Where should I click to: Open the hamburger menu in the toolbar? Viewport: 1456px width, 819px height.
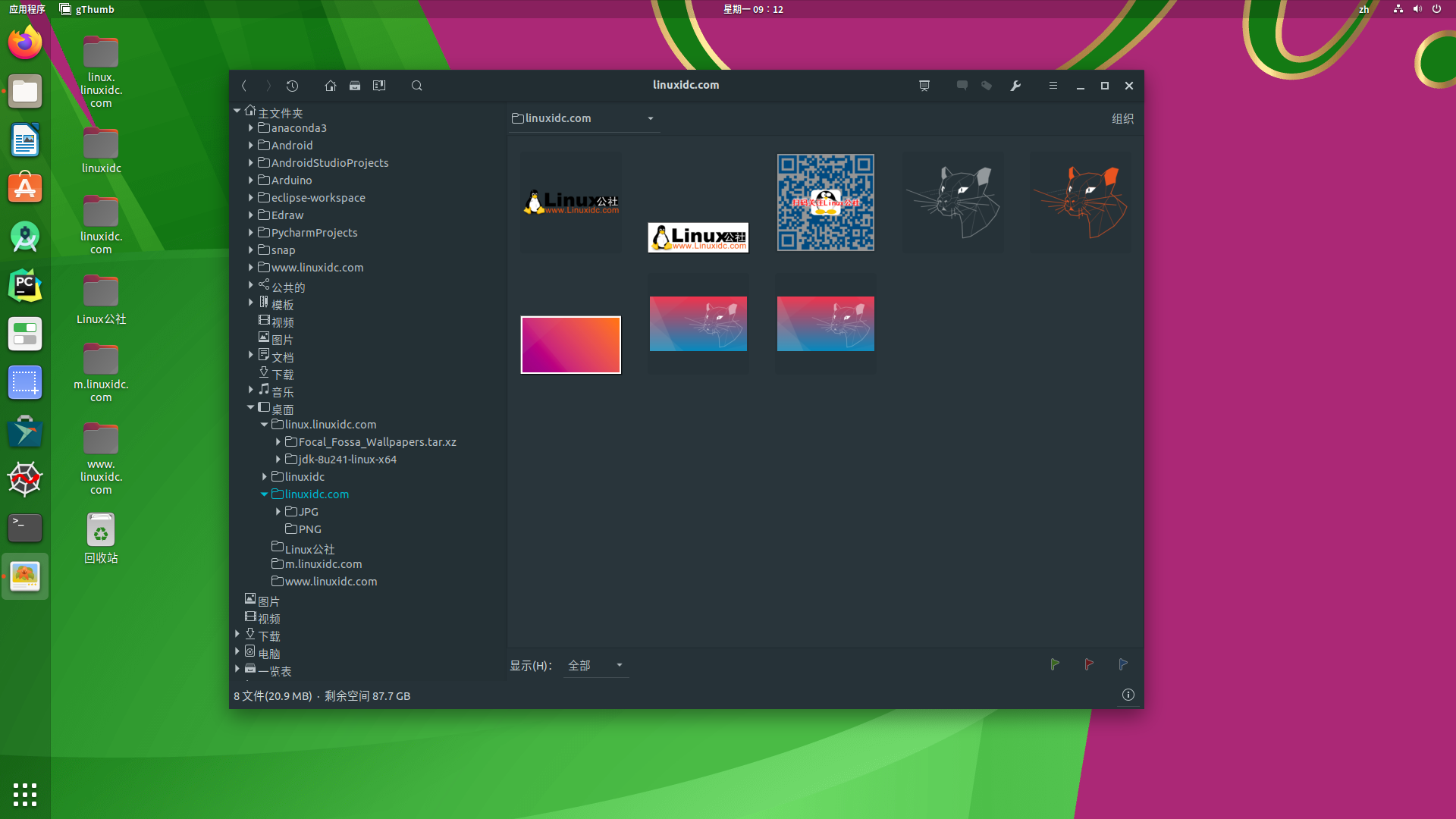(x=1053, y=86)
